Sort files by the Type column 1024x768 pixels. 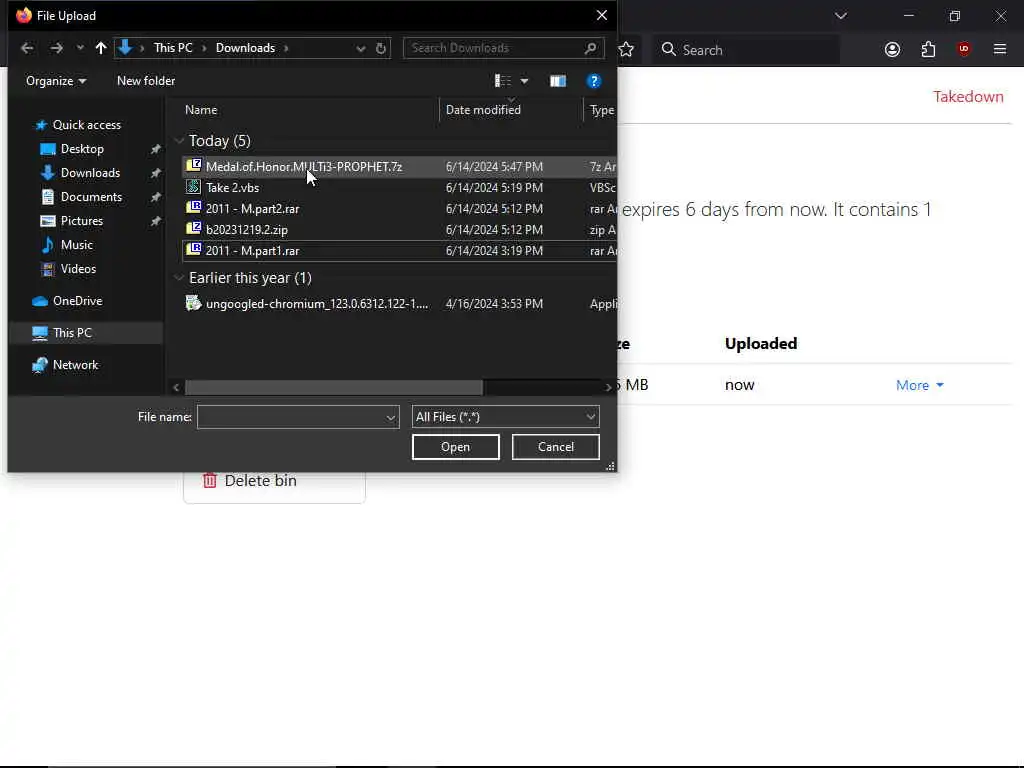pos(601,110)
